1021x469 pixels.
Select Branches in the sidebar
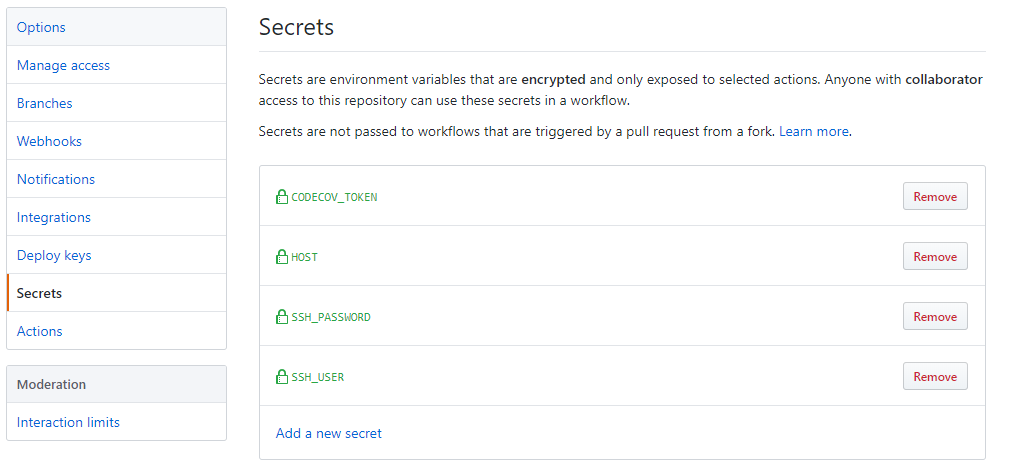point(45,103)
